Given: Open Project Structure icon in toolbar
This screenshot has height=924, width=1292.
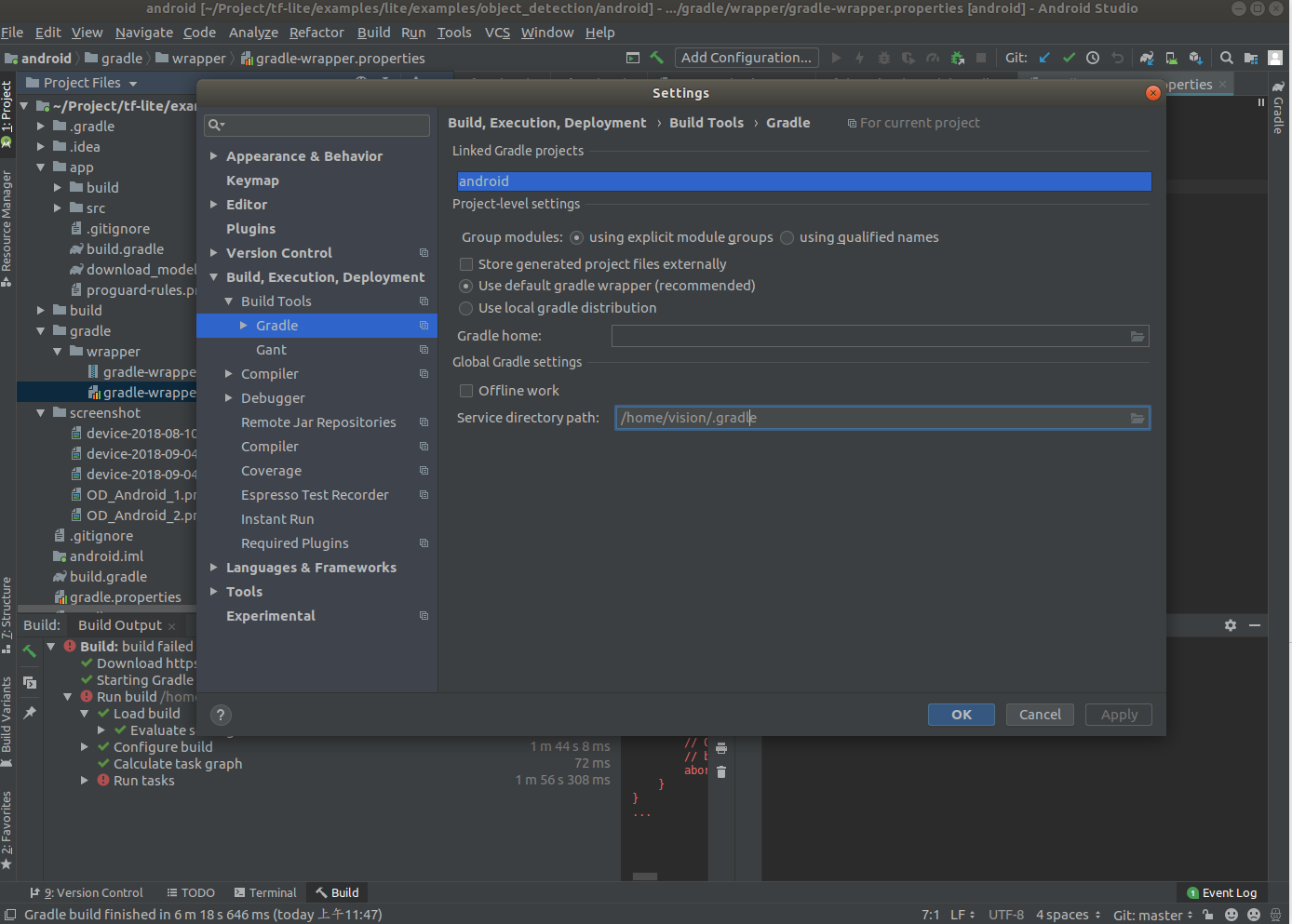Looking at the screenshot, I should pos(1251,58).
